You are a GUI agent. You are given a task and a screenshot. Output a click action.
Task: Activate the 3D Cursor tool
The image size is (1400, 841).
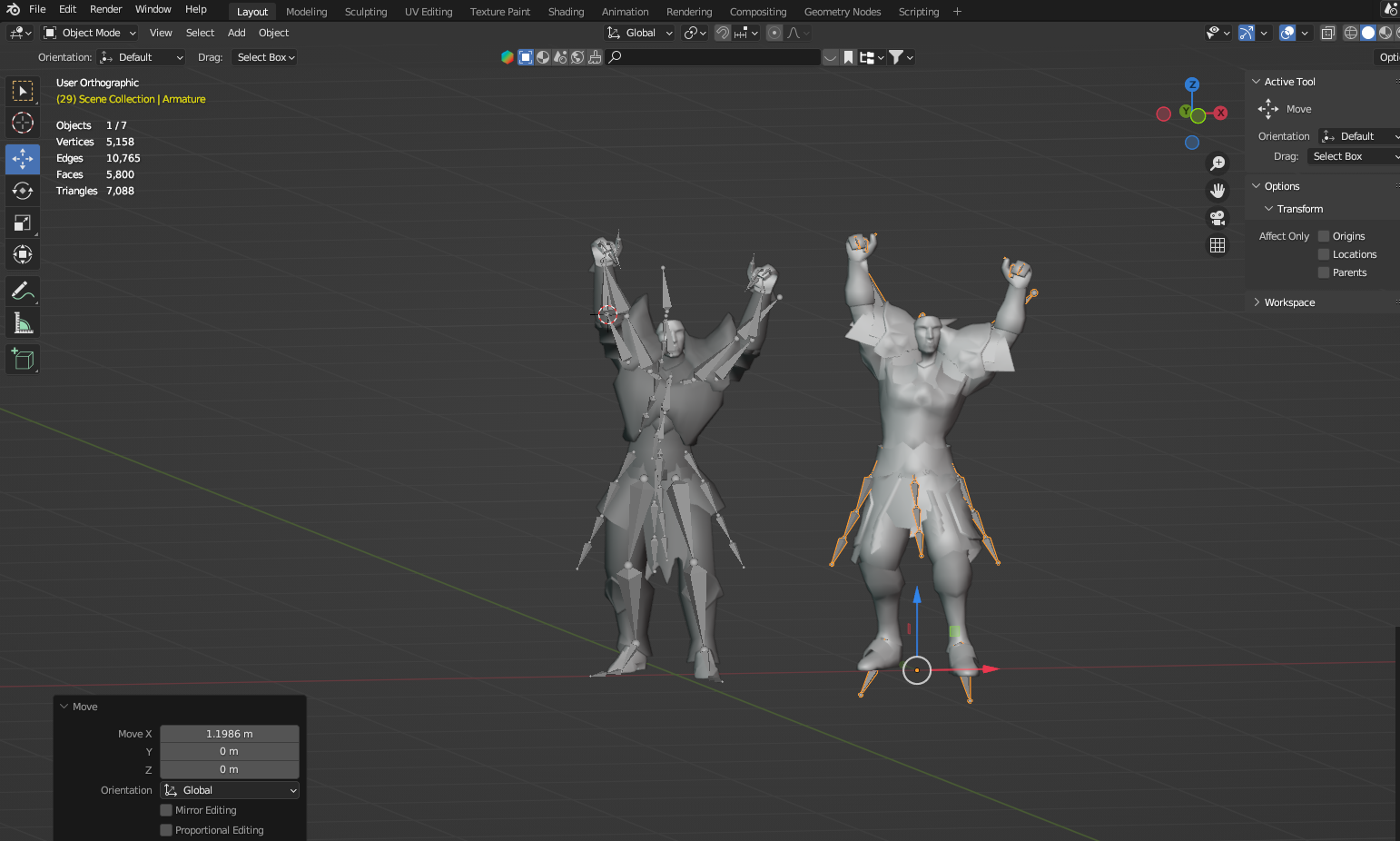(x=23, y=123)
